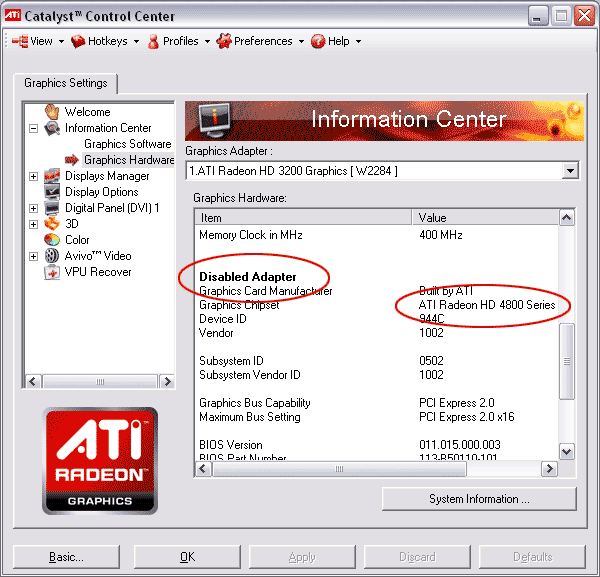Click the Subsystem Vendor ID row
This screenshot has width=600, height=577.
[x=377, y=375]
